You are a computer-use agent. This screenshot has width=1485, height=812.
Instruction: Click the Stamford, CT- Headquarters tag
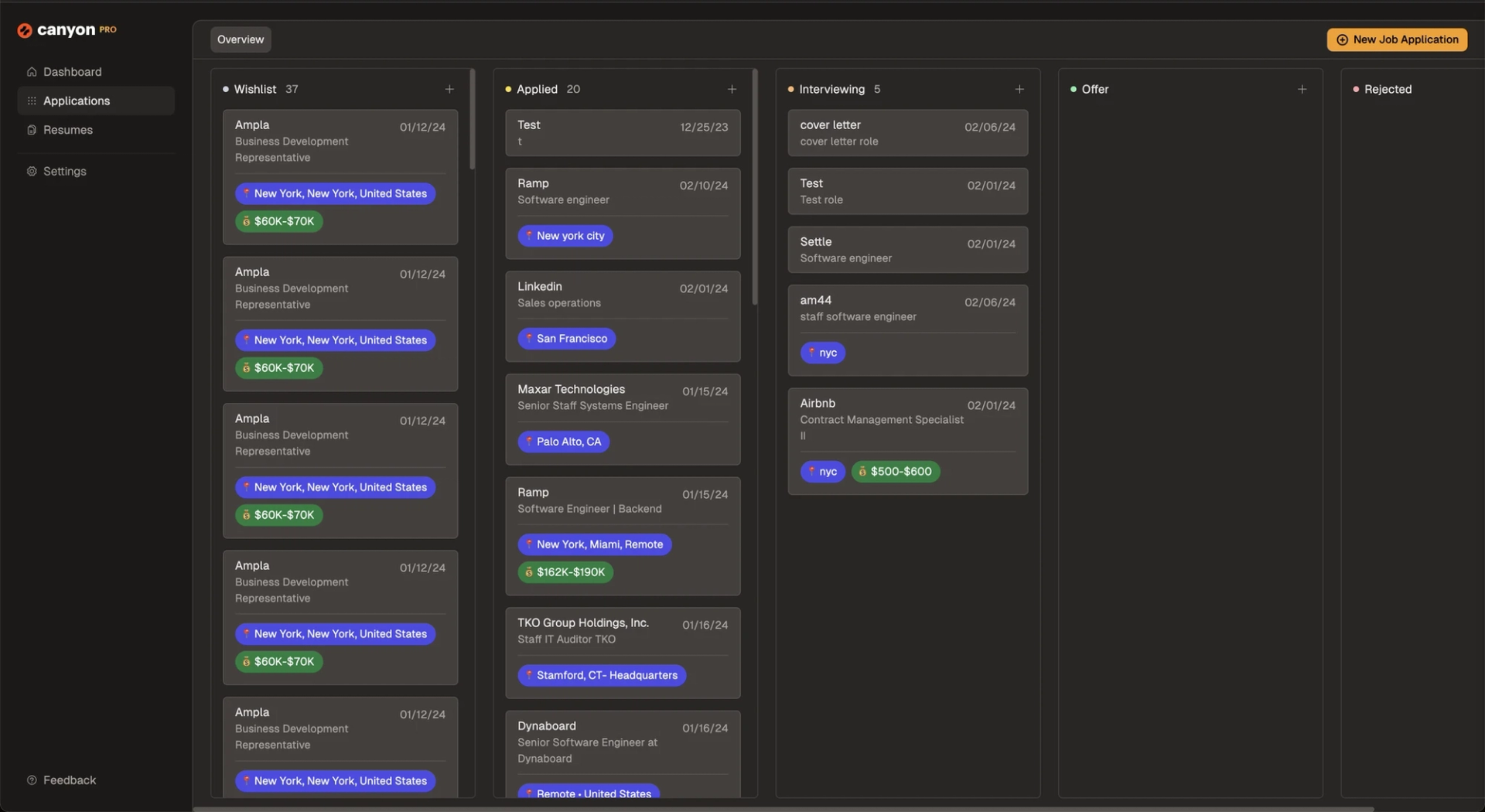pyautogui.click(x=602, y=675)
